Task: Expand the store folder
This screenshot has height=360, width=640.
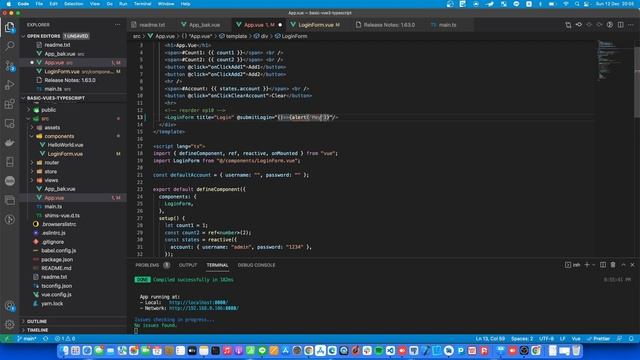Action: coord(51,171)
